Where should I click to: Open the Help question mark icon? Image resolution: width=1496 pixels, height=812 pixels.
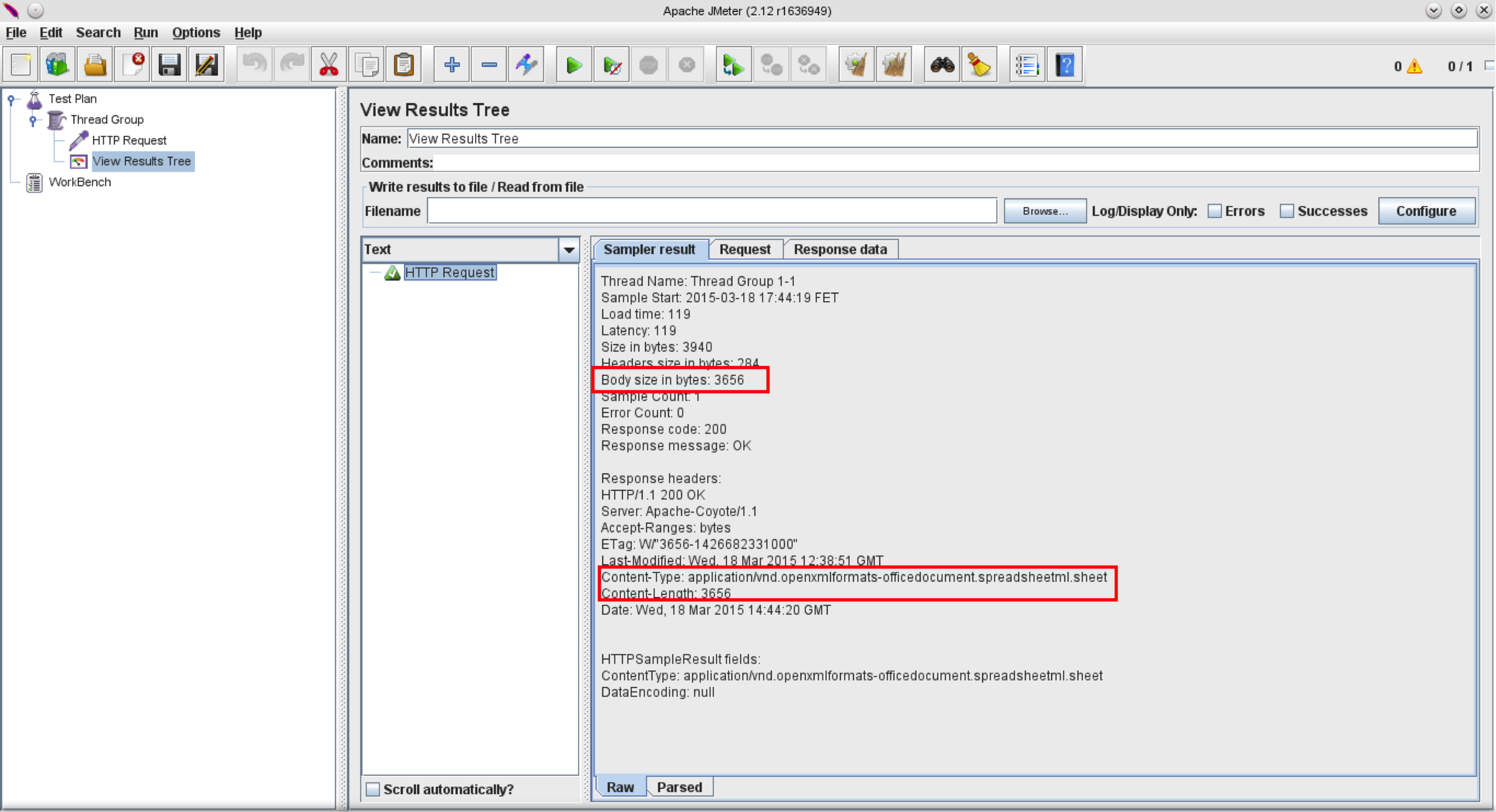coord(1064,65)
